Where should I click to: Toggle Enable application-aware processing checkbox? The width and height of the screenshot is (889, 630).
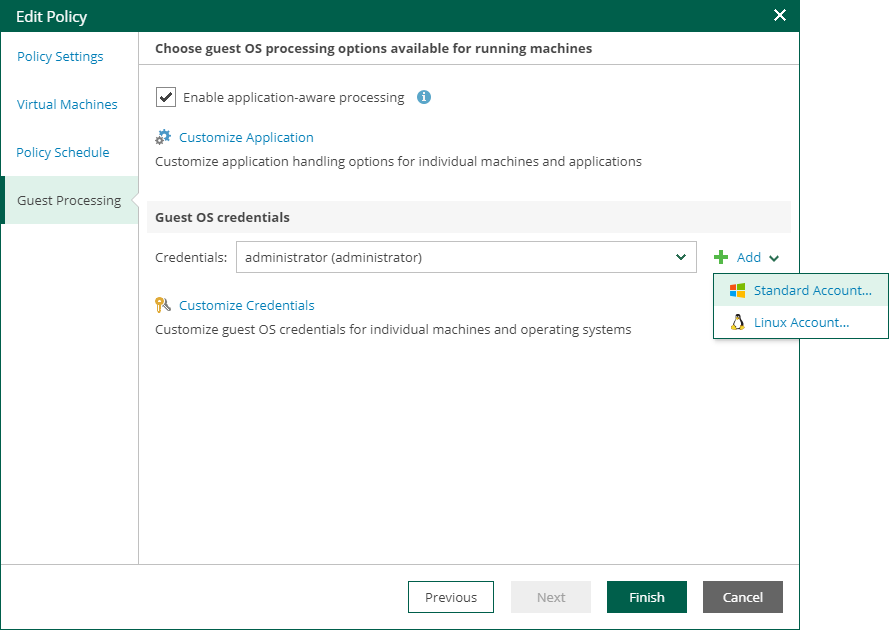click(166, 97)
